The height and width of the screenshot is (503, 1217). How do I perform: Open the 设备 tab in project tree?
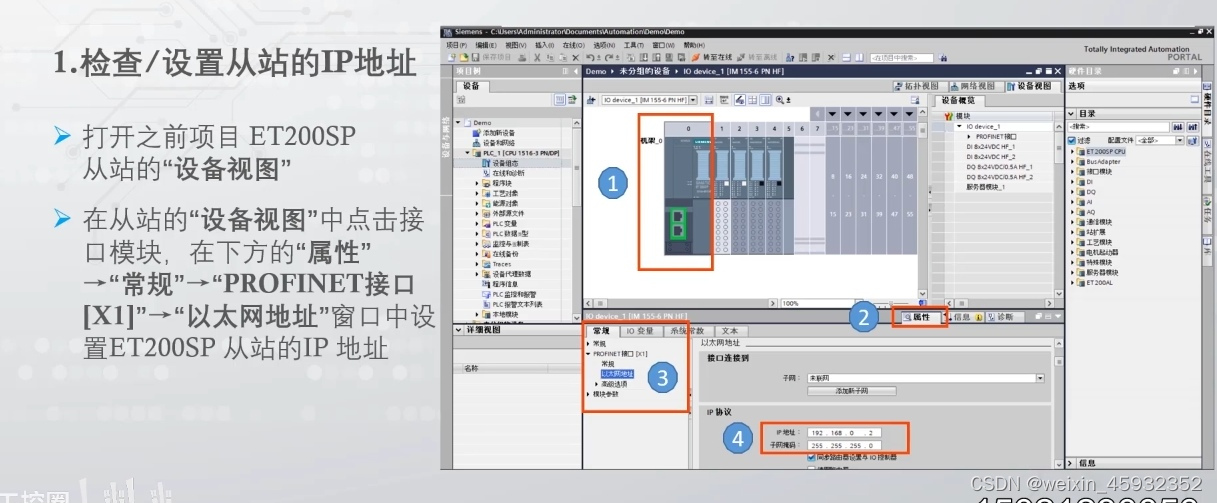pyautogui.click(x=472, y=87)
